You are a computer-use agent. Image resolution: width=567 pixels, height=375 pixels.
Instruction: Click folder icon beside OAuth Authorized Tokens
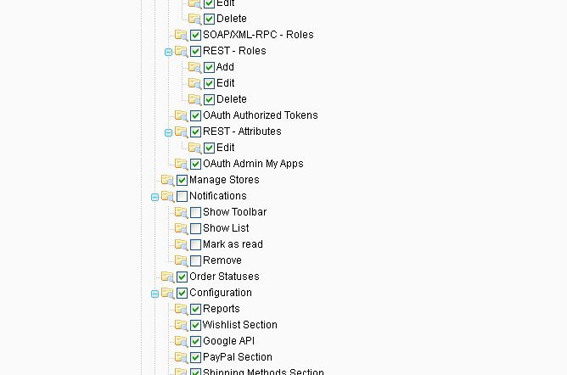(181, 116)
